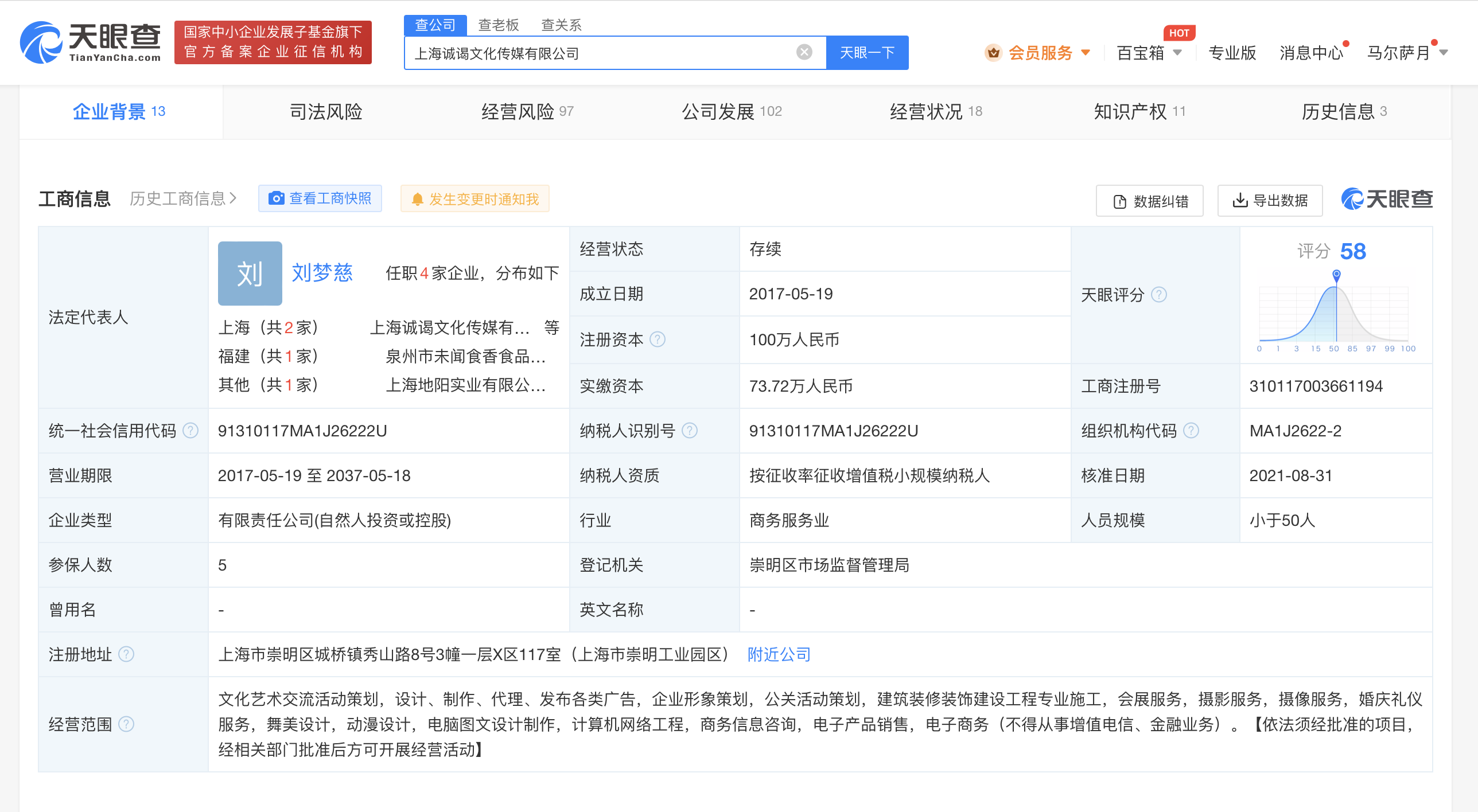Open 历史工商信息 chevron link

click(183, 198)
